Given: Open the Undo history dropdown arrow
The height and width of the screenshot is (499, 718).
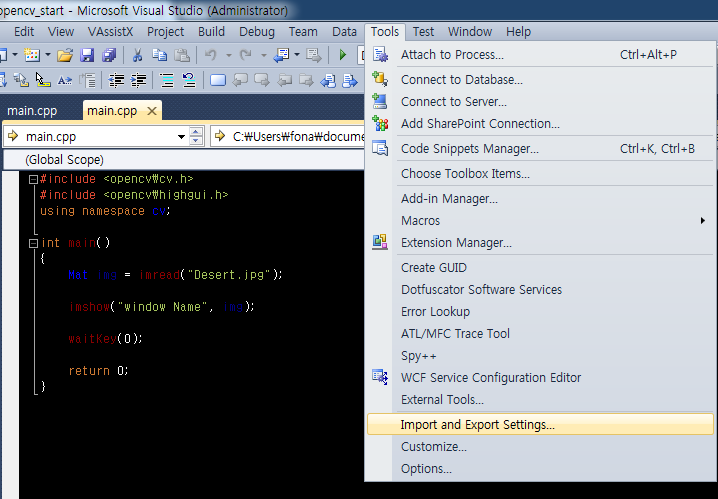Looking at the screenshot, I should tap(228, 55).
